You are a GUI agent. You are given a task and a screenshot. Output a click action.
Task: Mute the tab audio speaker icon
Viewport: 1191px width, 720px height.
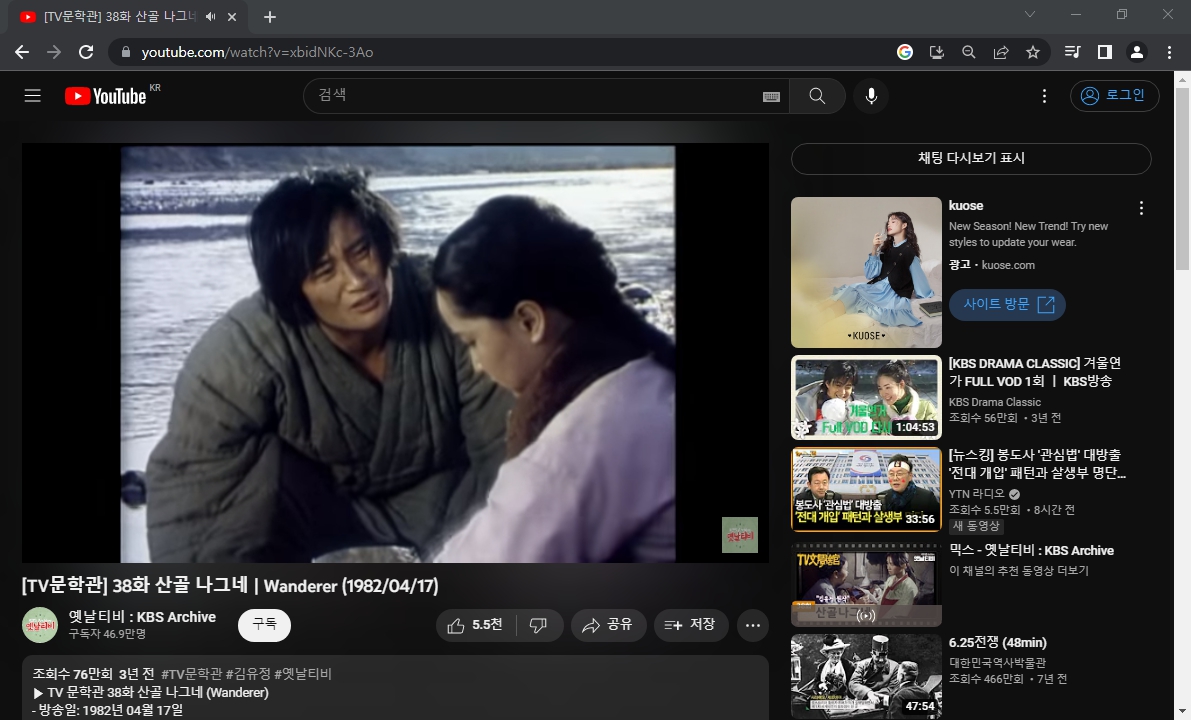click(210, 16)
